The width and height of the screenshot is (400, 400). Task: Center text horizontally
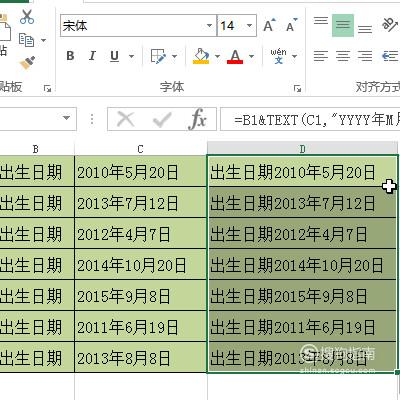tap(343, 56)
